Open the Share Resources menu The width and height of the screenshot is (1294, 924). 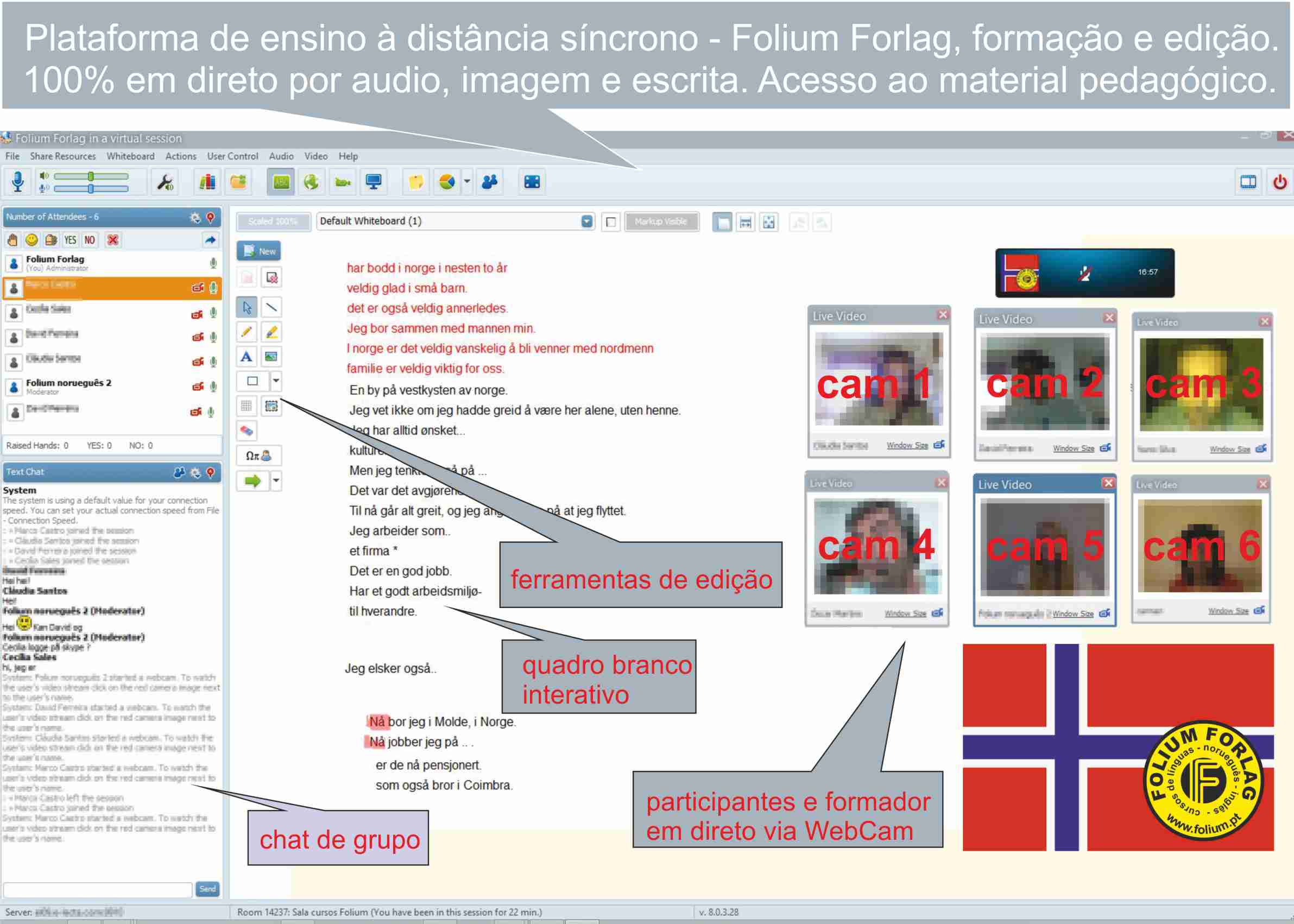tap(62, 156)
